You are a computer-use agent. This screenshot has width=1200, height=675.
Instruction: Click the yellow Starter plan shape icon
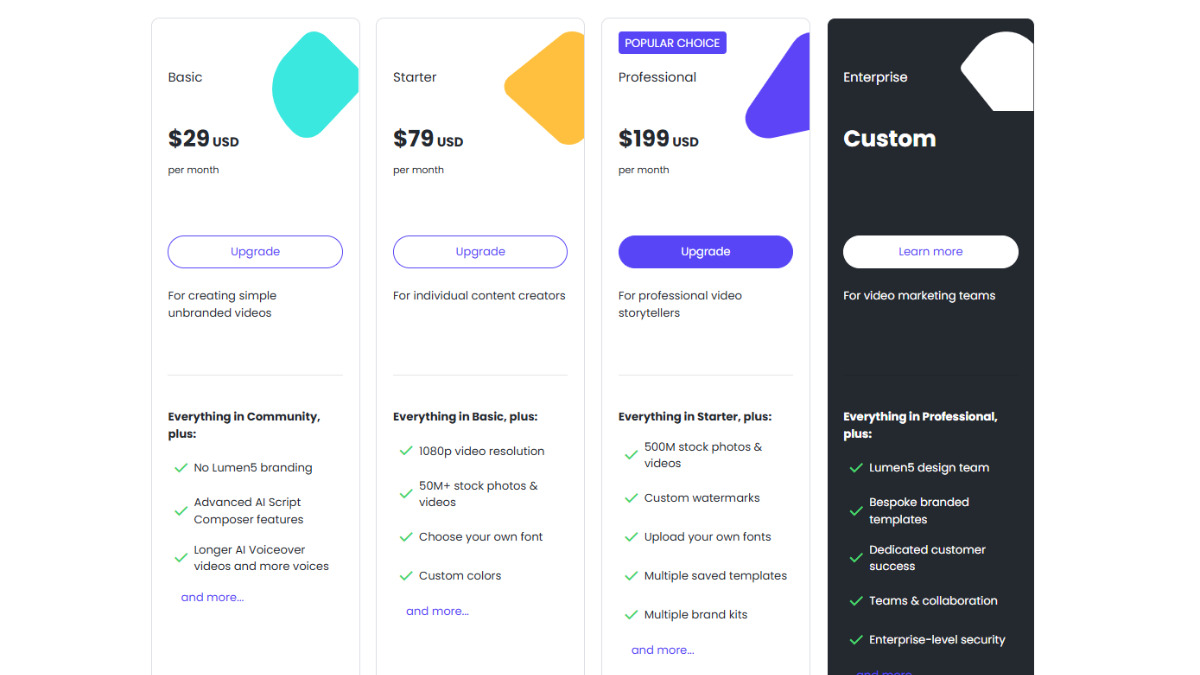point(544,88)
